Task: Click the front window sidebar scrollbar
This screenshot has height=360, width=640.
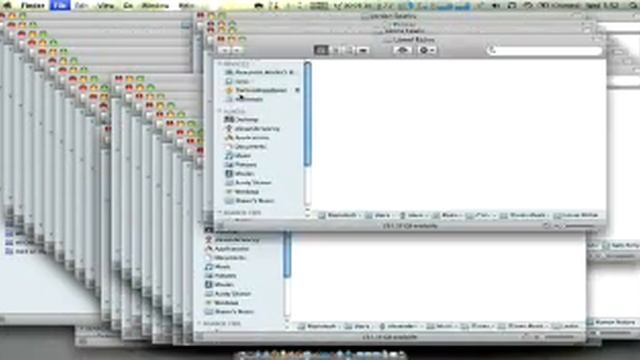Action: pyautogui.click(x=308, y=114)
